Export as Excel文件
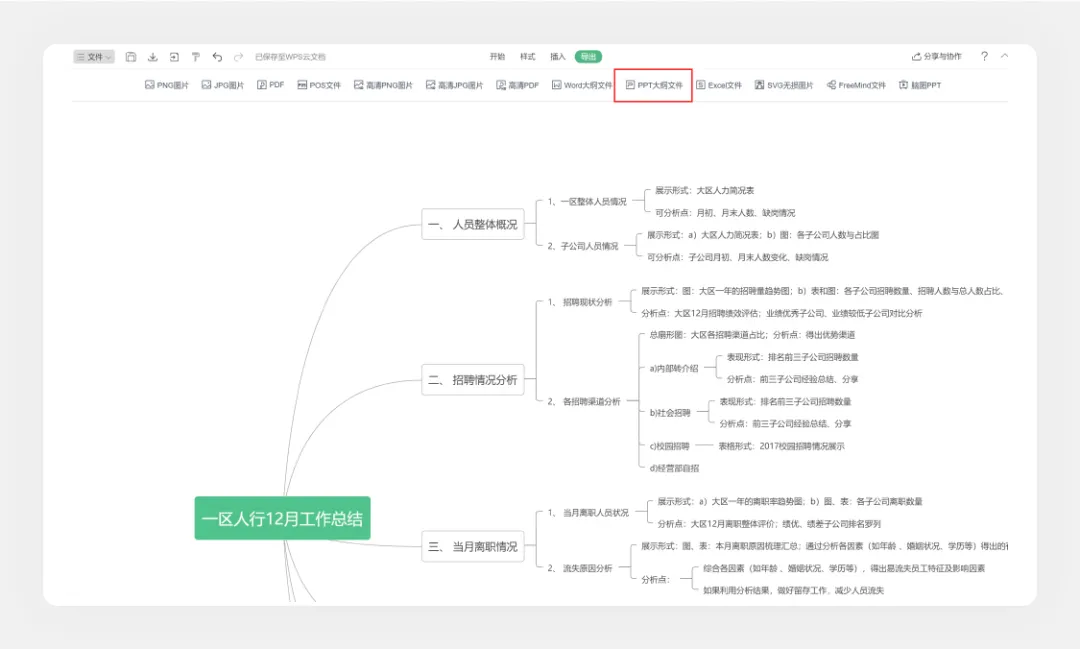 (x=719, y=86)
